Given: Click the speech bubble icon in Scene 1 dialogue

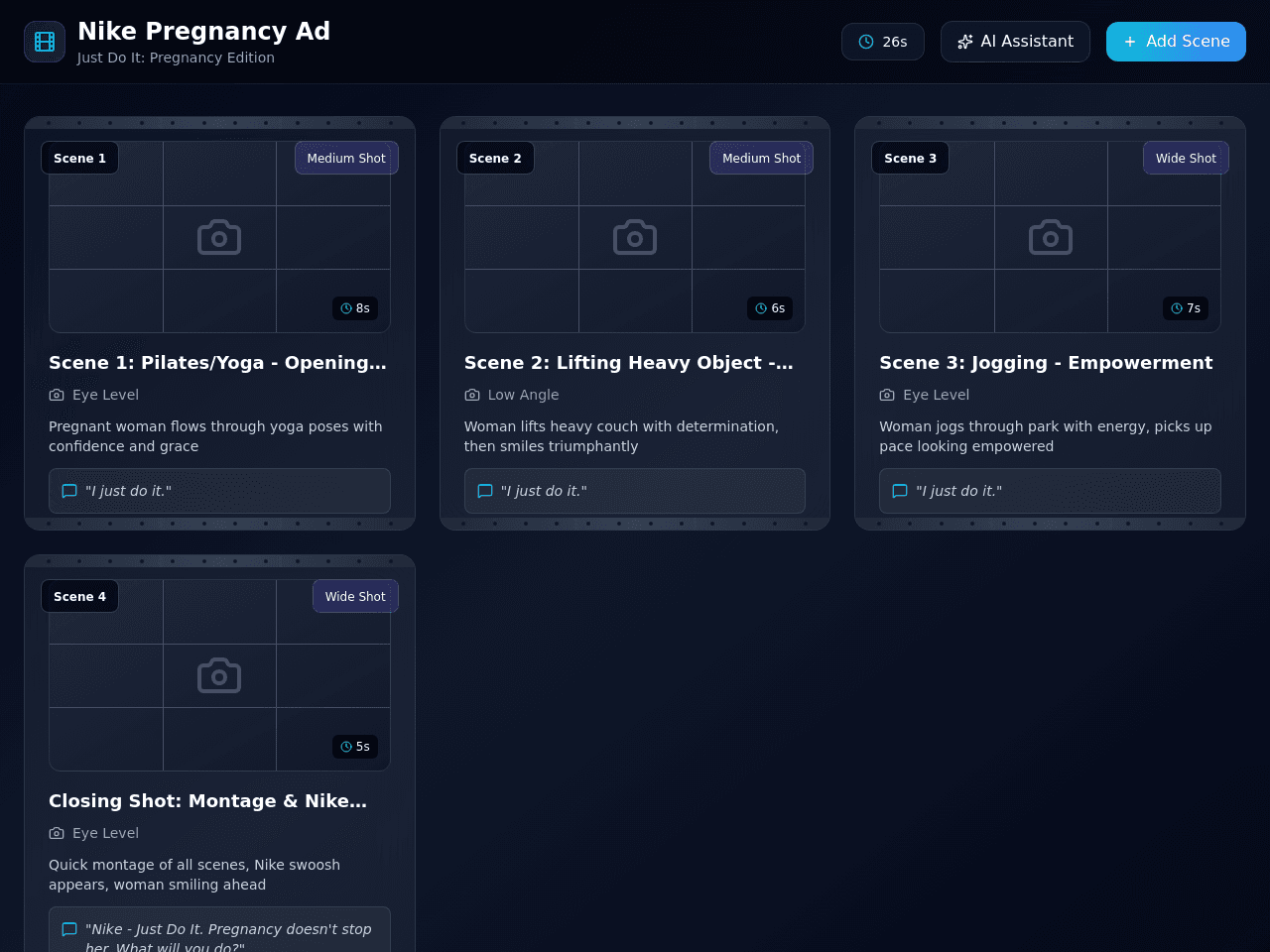Looking at the screenshot, I should (x=69, y=491).
